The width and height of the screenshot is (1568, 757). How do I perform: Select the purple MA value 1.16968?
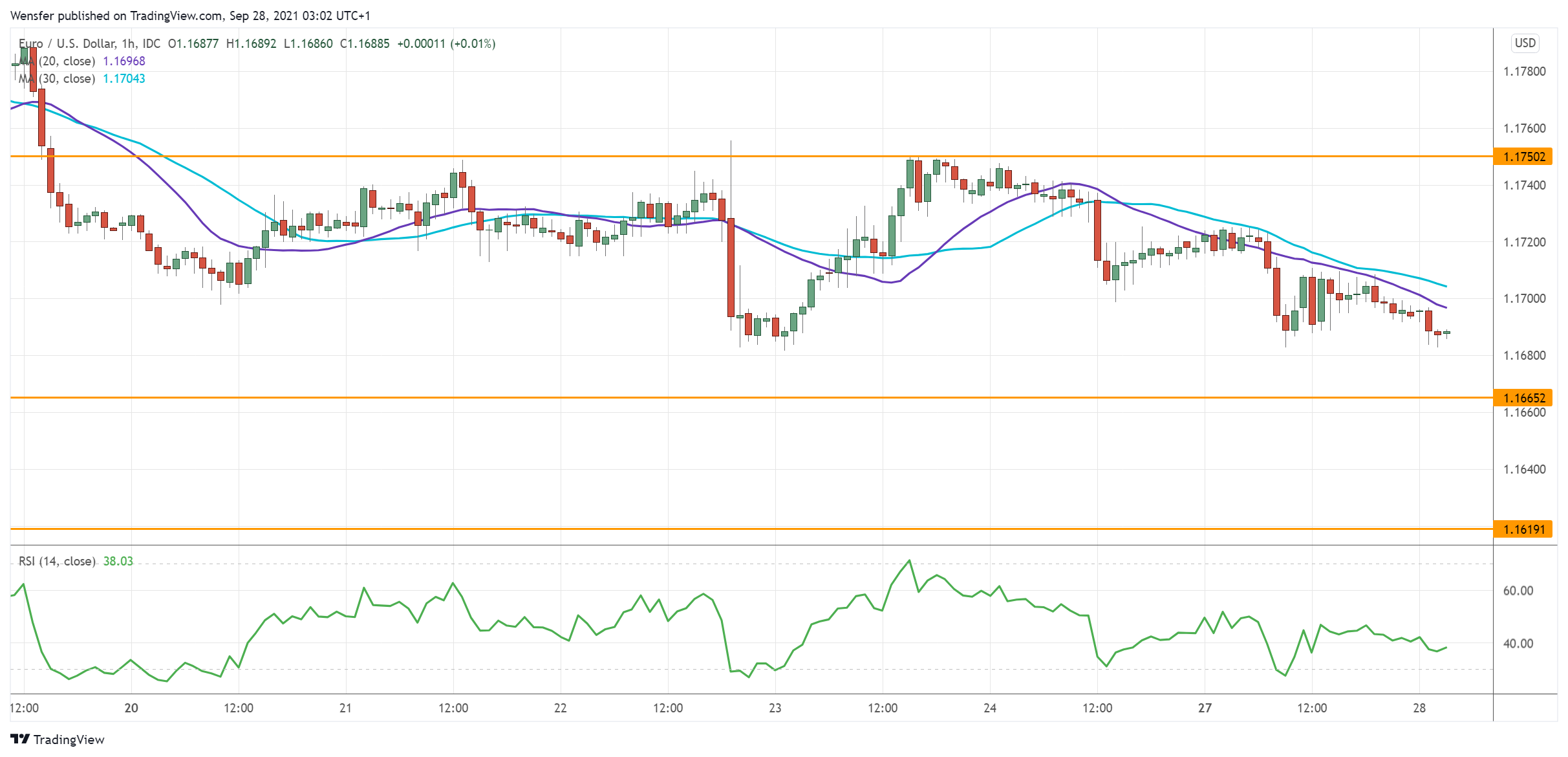tap(125, 60)
